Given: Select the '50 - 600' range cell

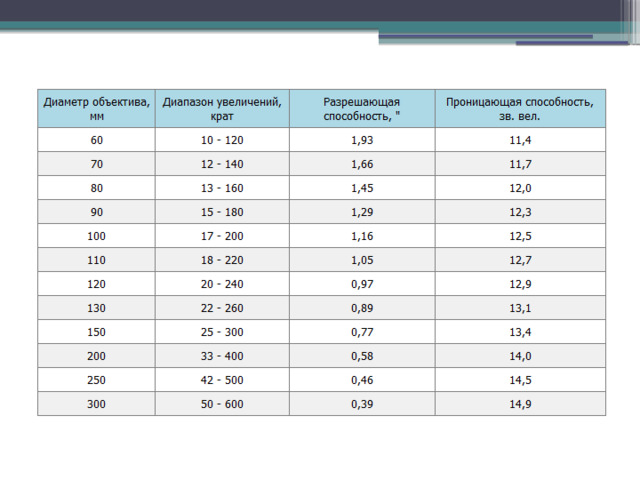Looking at the screenshot, I should point(222,404).
